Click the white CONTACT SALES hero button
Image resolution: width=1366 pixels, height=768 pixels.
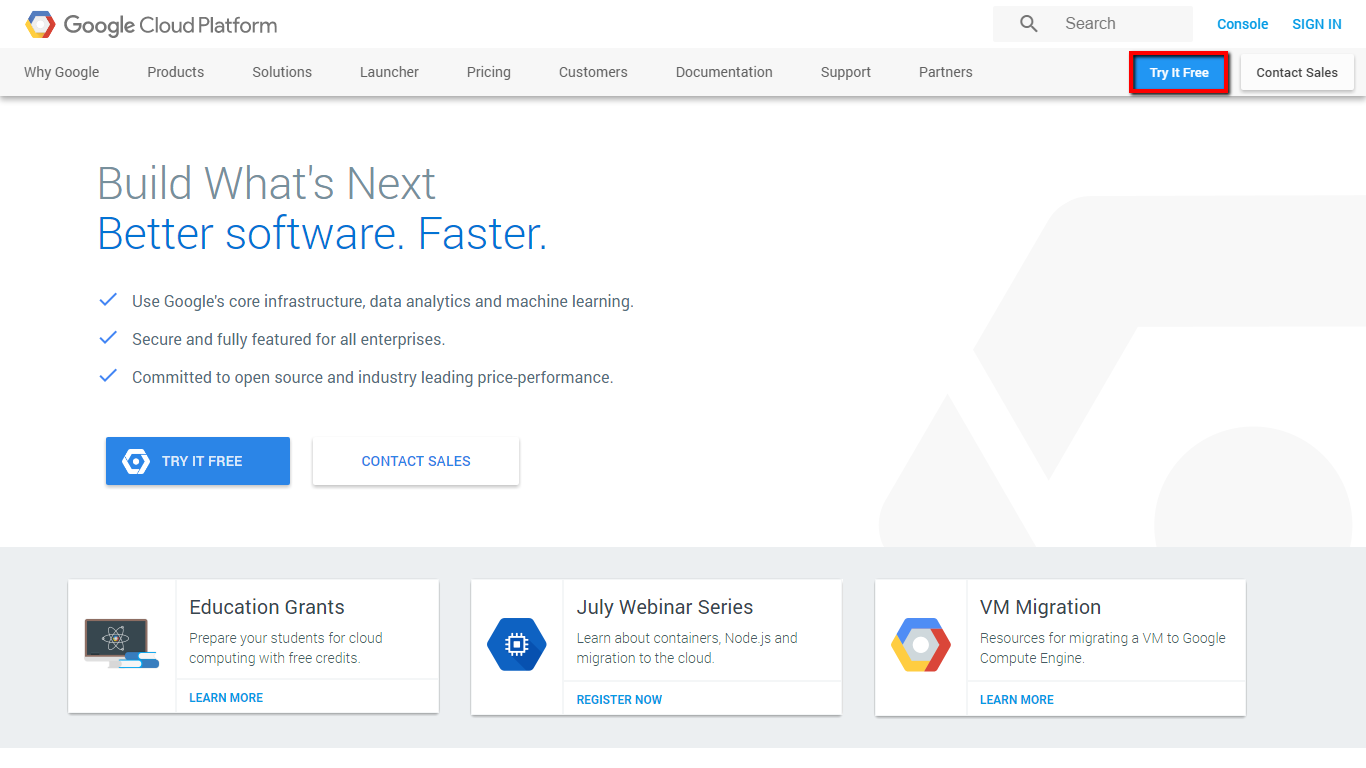pyautogui.click(x=416, y=461)
